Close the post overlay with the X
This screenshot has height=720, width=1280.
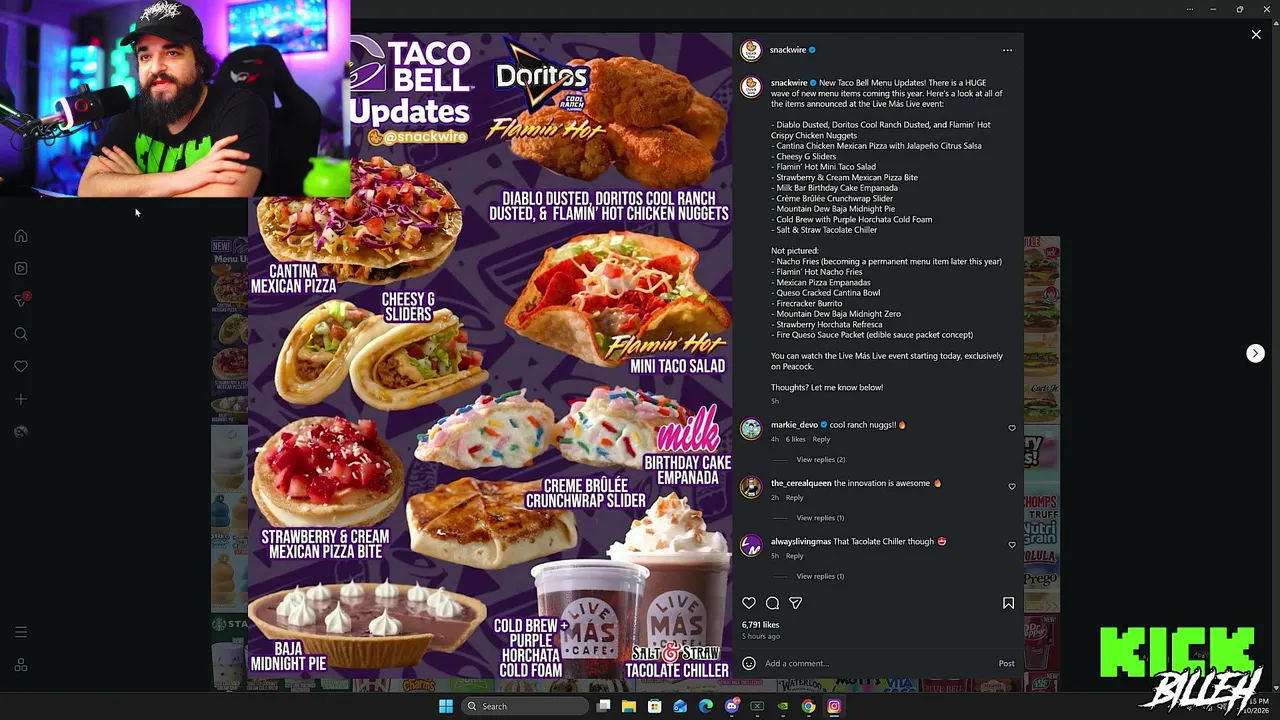point(1256,35)
